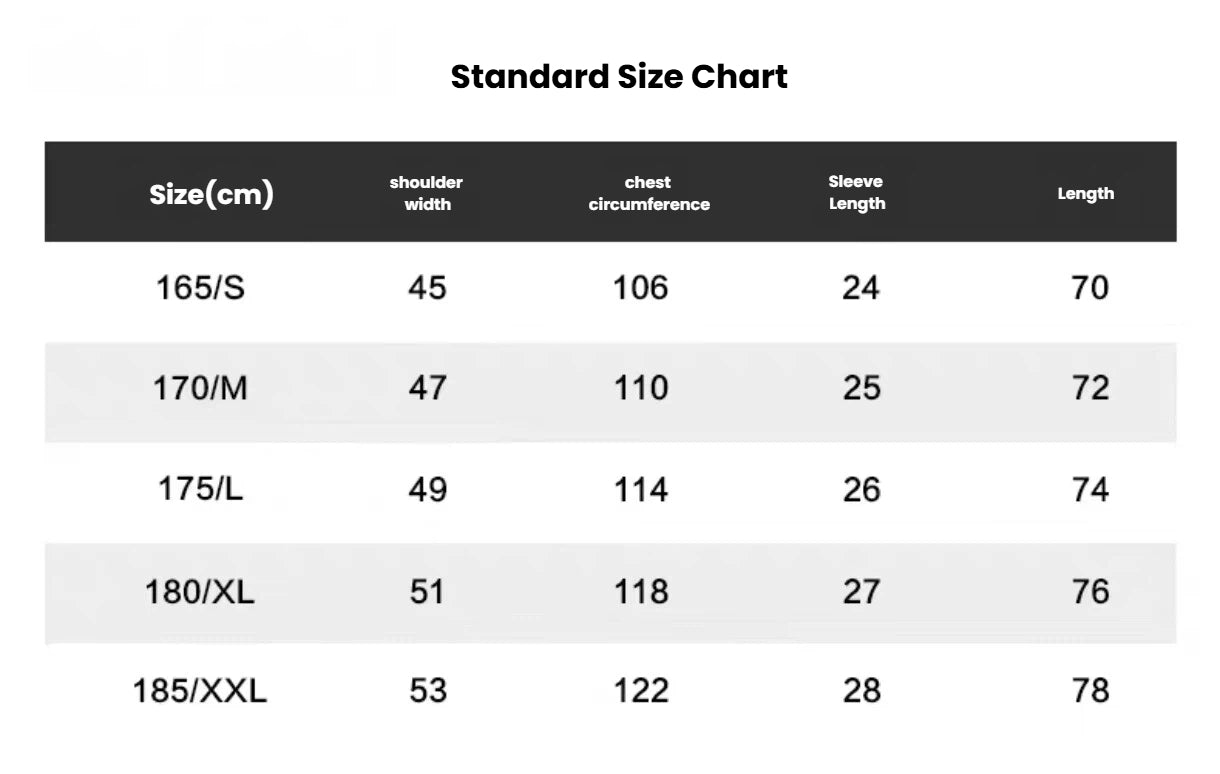Viewport: 1220px width, 774px height.
Task: Select the Sleeve Length header
Action: [x=856, y=192]
